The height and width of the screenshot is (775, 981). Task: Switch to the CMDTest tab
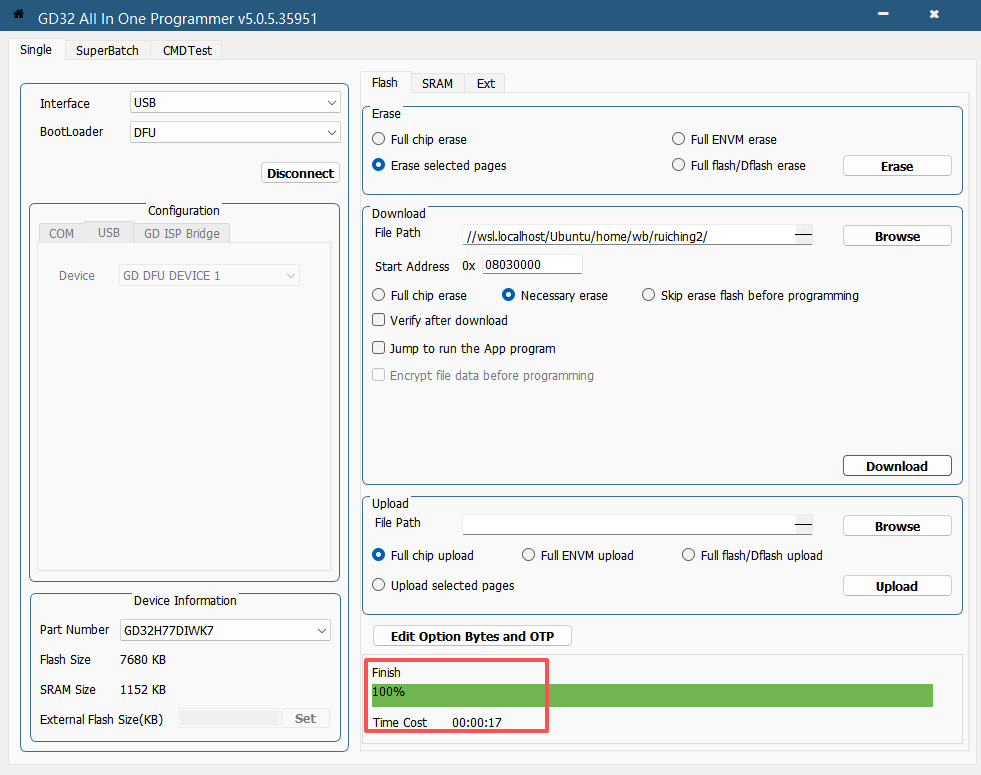tap(187, 50)
